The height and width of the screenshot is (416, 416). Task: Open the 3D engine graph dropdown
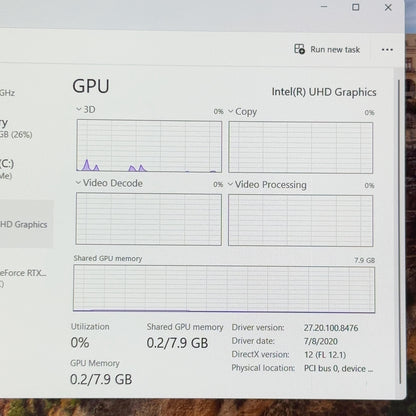click(x=79, y=109)
